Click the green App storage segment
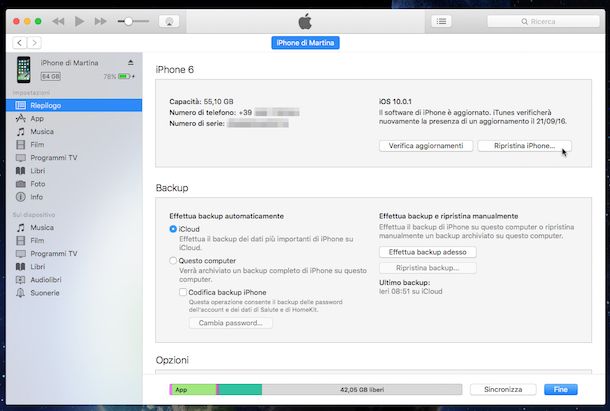Screen dimensions: 610x411 (x=194, y=390)
